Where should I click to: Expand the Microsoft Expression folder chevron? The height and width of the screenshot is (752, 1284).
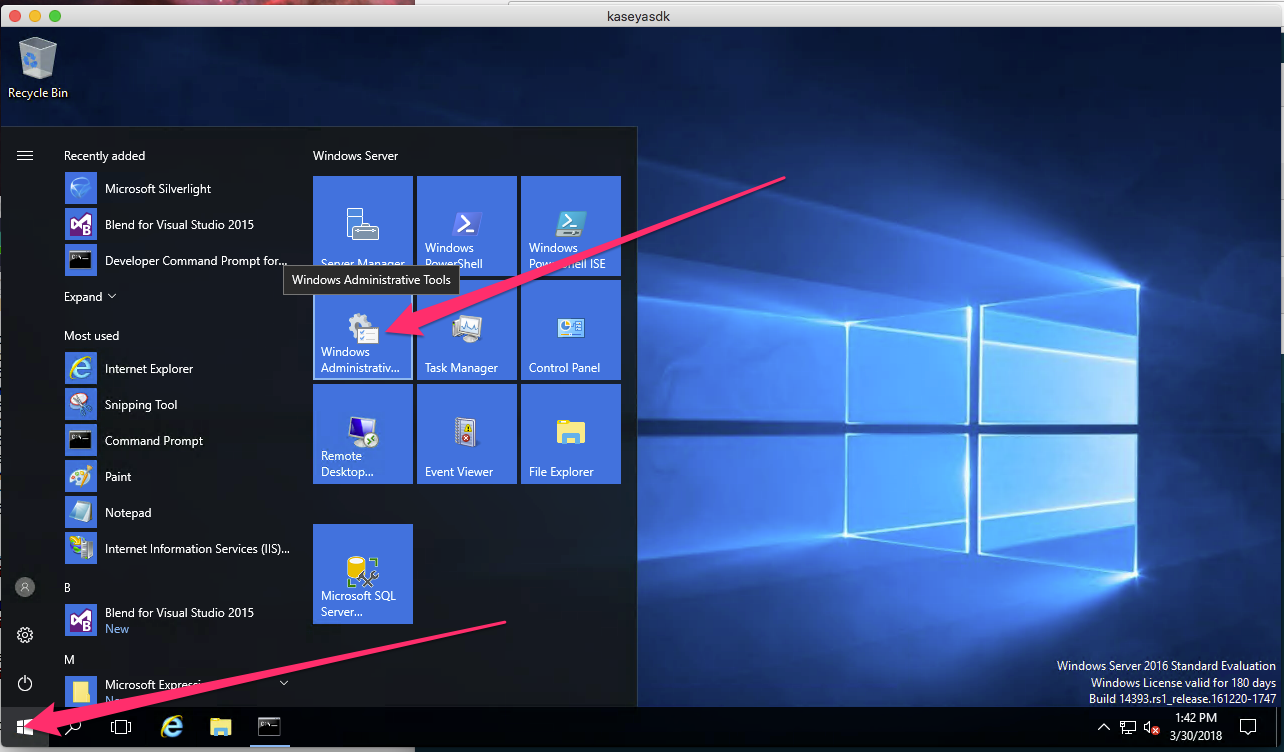pyautogui.click(x=284, y=683)
